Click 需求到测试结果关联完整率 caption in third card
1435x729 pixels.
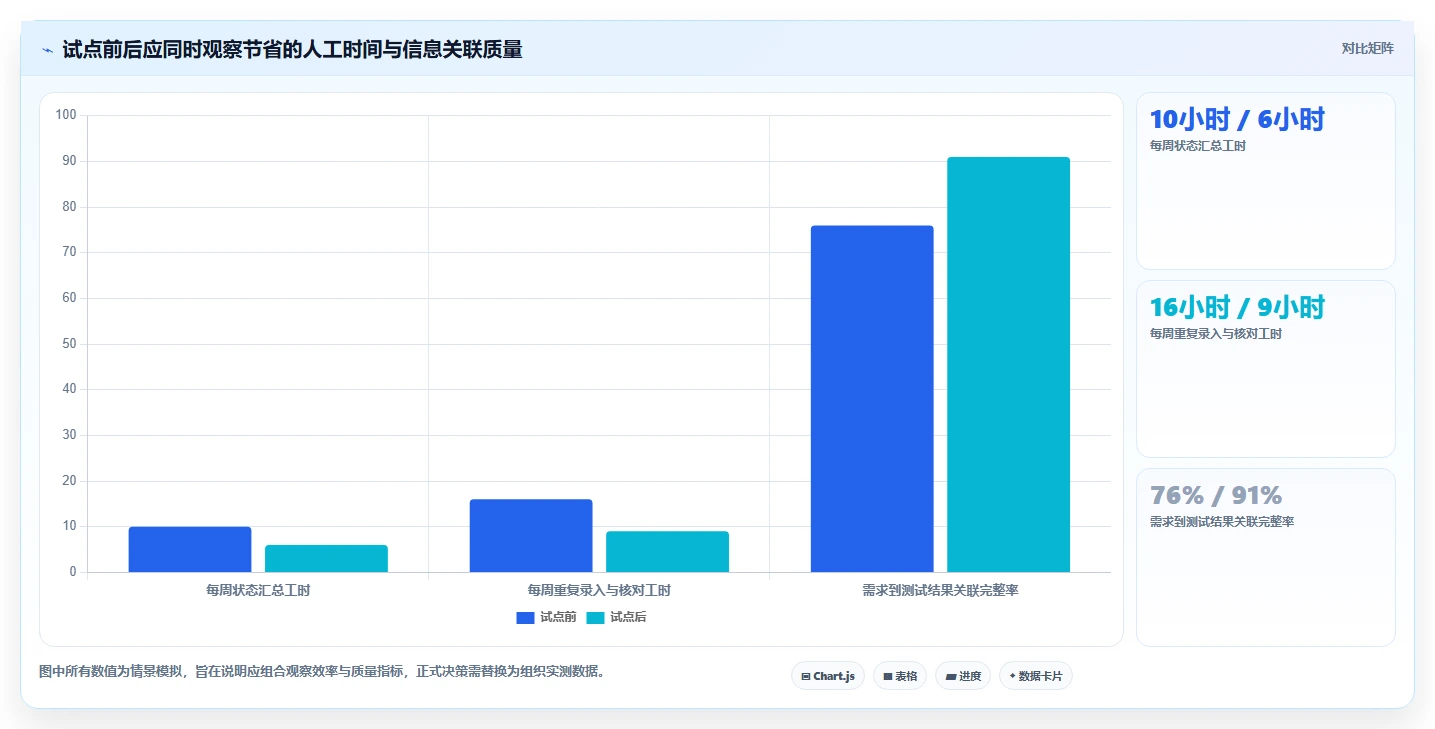pyautogui.click(x=1222, y=522)
